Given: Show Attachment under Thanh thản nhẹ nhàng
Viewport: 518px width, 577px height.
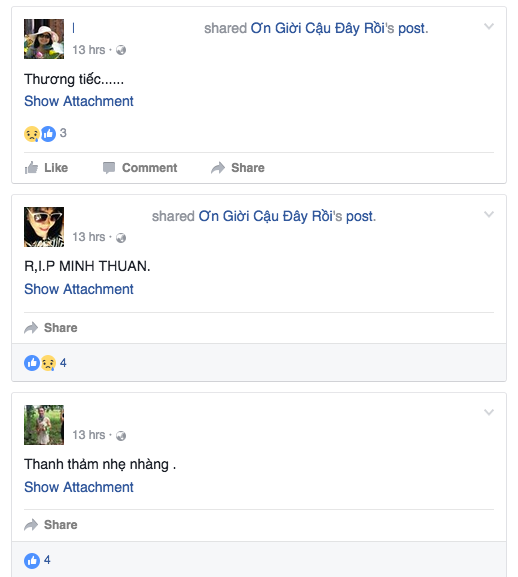Looking at the screenshot, I should point(79,487).
